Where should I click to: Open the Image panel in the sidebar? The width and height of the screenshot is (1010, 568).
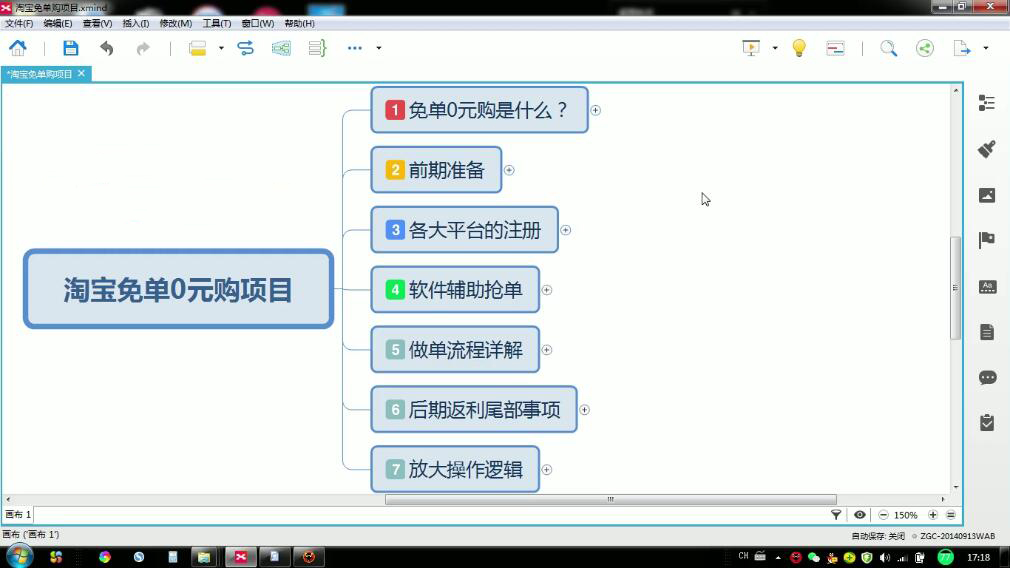(x=987, y=195)
